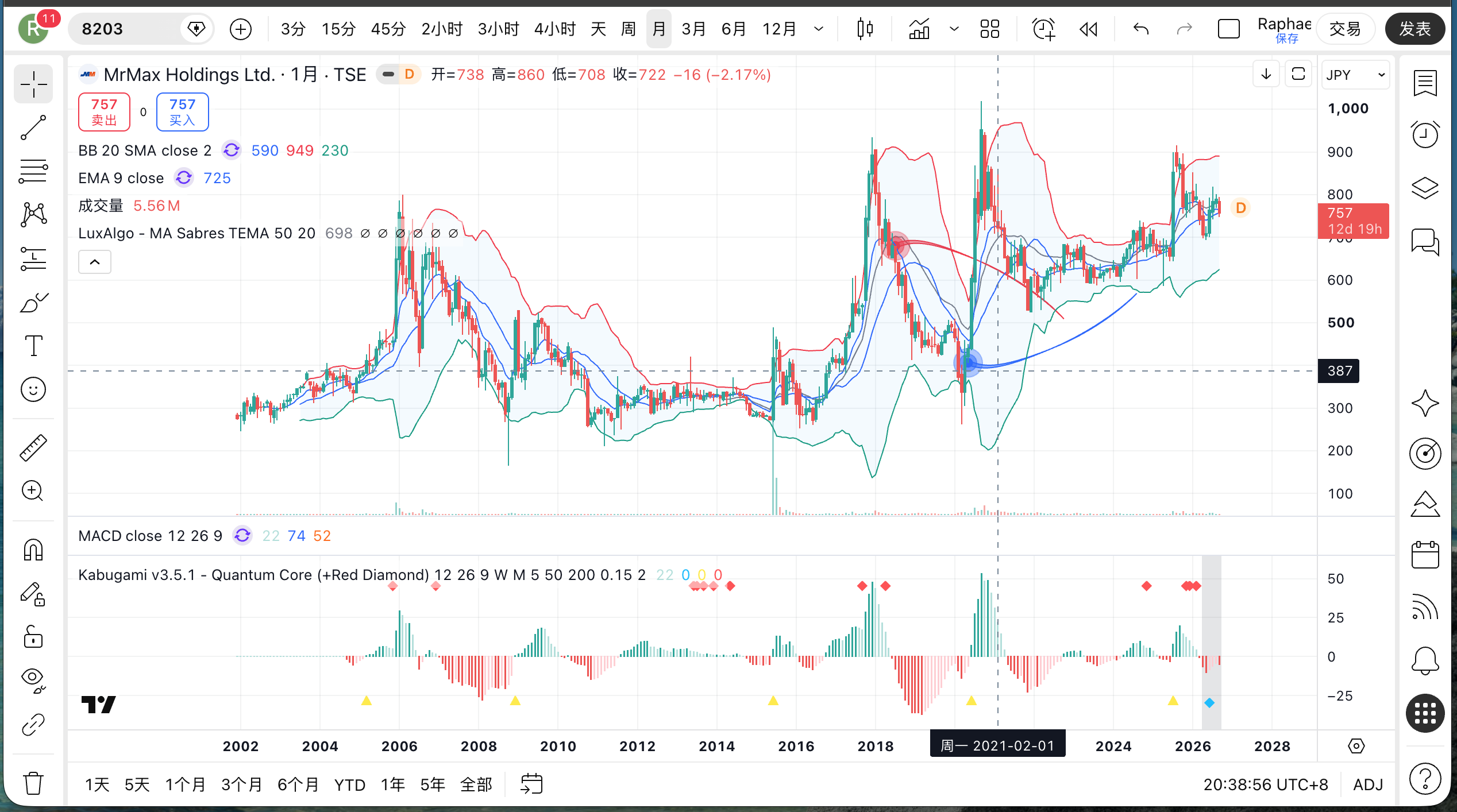Lock all drawing tools
The image size is (1457, 812).
(x=33, y=637)
